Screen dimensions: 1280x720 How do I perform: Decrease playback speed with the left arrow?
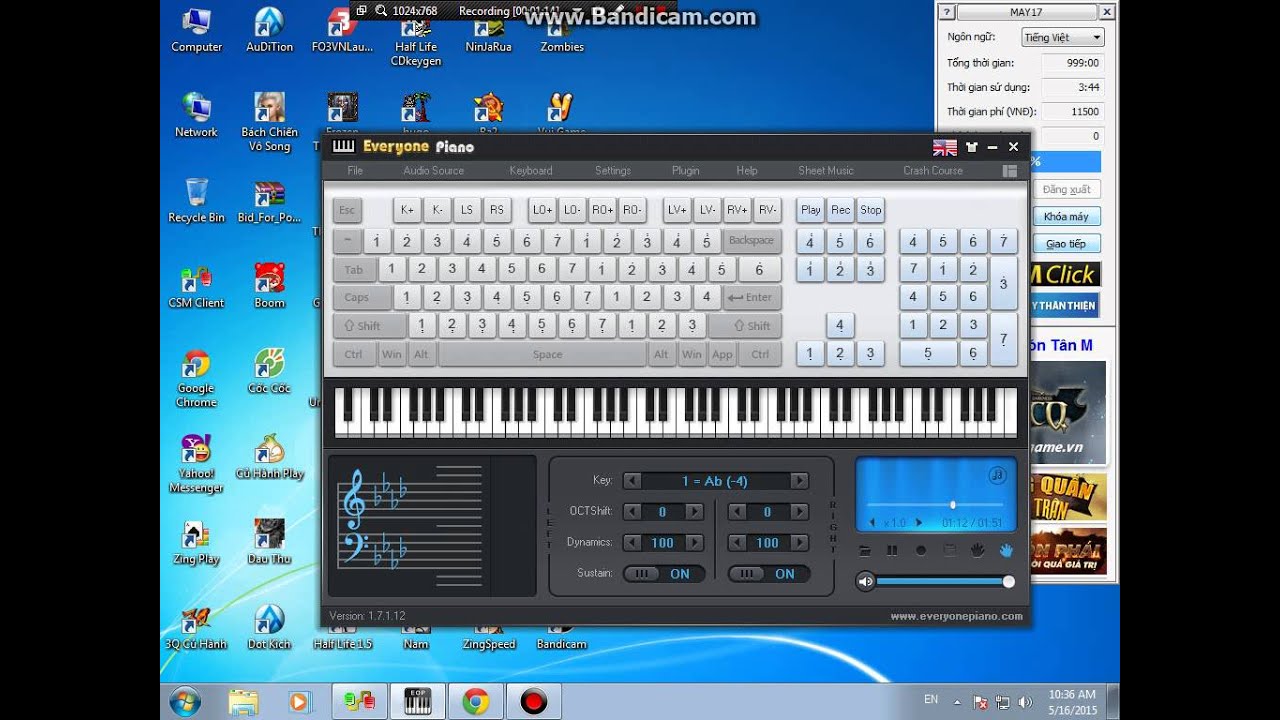click(873, 523)
